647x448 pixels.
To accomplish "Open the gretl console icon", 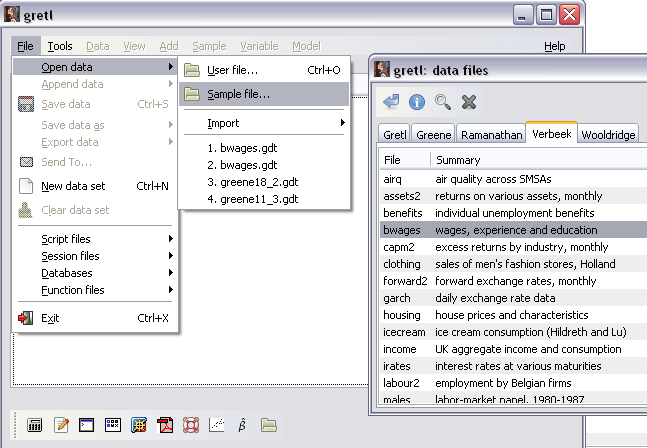I will [87, 425].
